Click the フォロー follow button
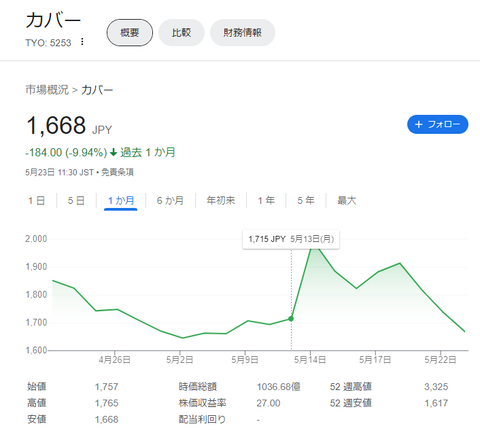Viewport: 480px width, 439px height. coord(437,124)
